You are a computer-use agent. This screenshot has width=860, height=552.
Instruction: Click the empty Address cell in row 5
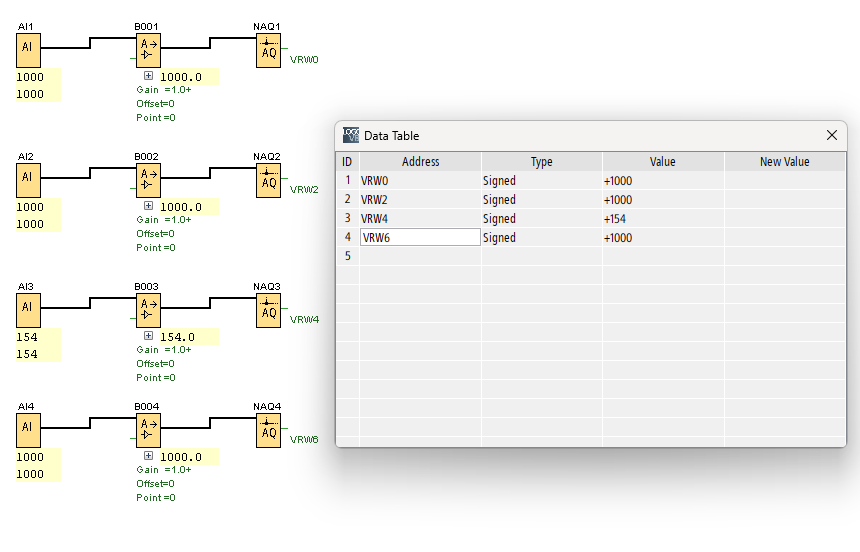tap(420, 257)
